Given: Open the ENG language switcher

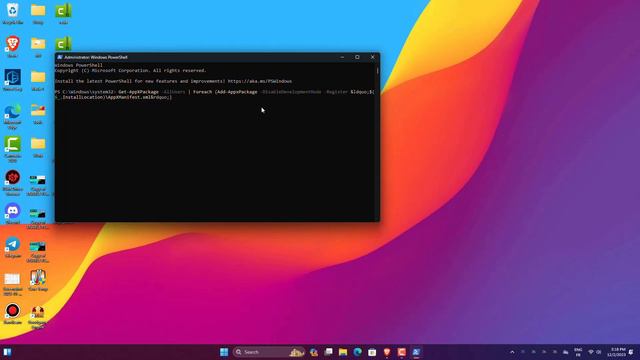Looking at the screenshot, I should tap(578, 352).
